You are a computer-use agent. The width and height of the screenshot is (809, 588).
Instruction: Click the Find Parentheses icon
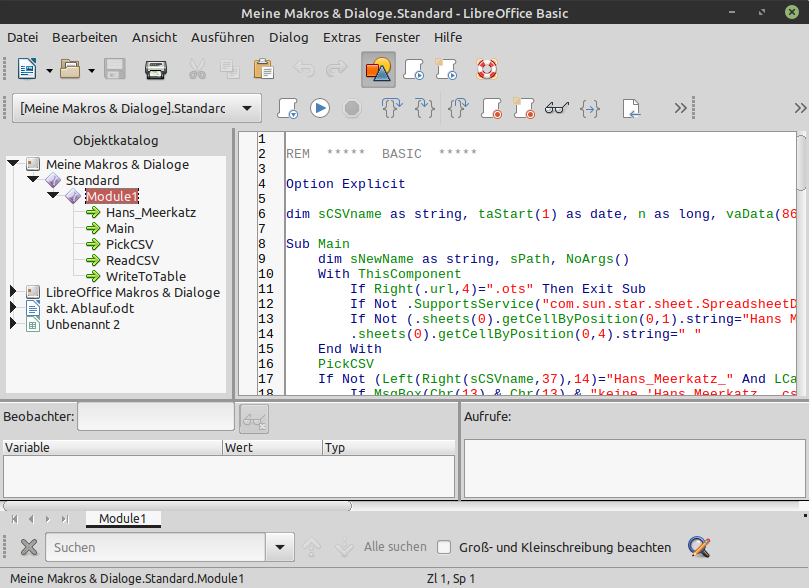pyautogui.click(x=590, y=108)
